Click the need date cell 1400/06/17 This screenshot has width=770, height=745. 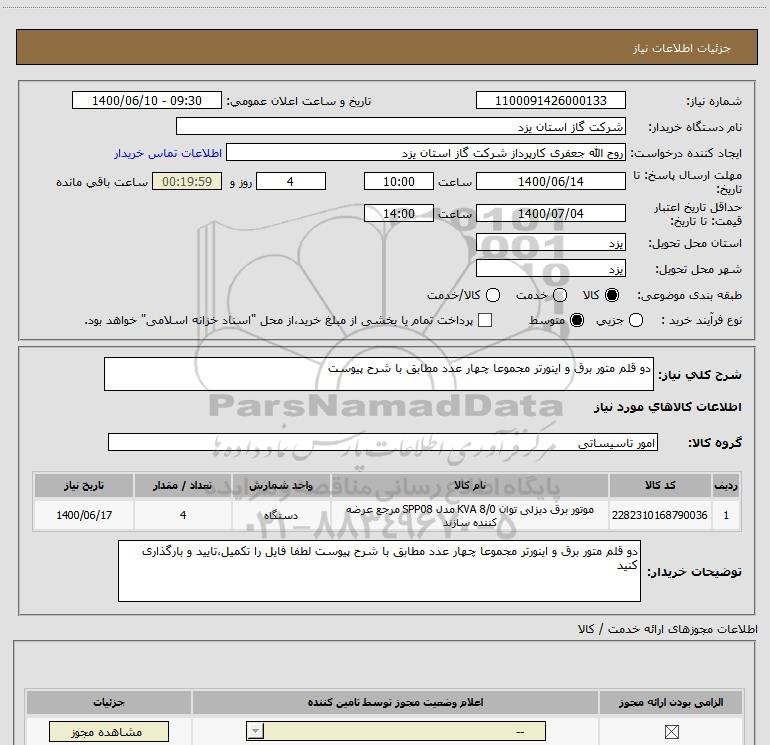[x=84, y=515]
